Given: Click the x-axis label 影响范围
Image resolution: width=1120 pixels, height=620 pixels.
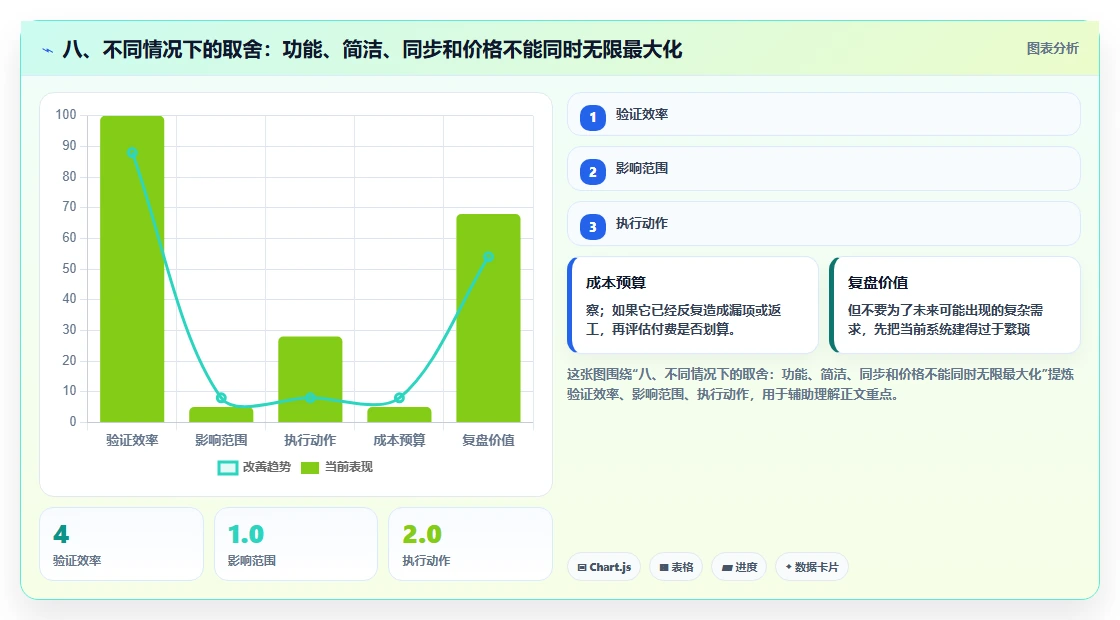Looking at the screenshot, I should (x=221, y=441).
